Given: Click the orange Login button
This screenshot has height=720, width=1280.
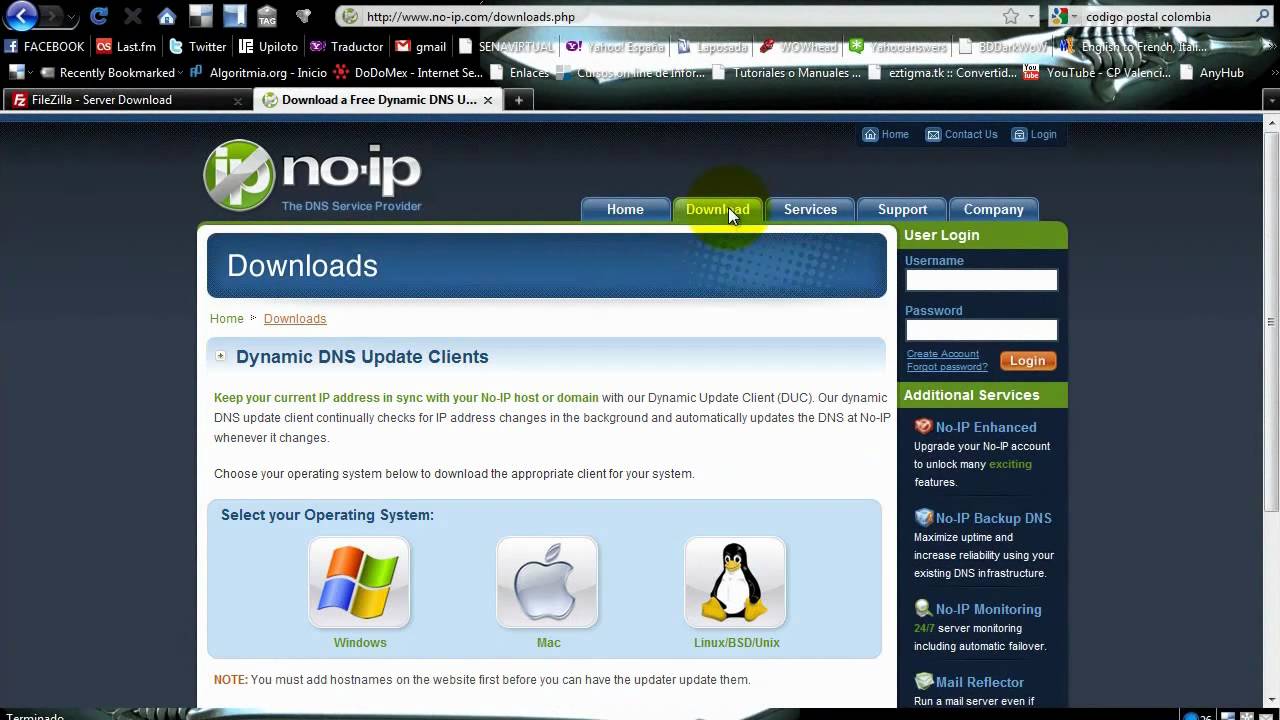Looking at the screenshot, I should tap(1027, 361).
